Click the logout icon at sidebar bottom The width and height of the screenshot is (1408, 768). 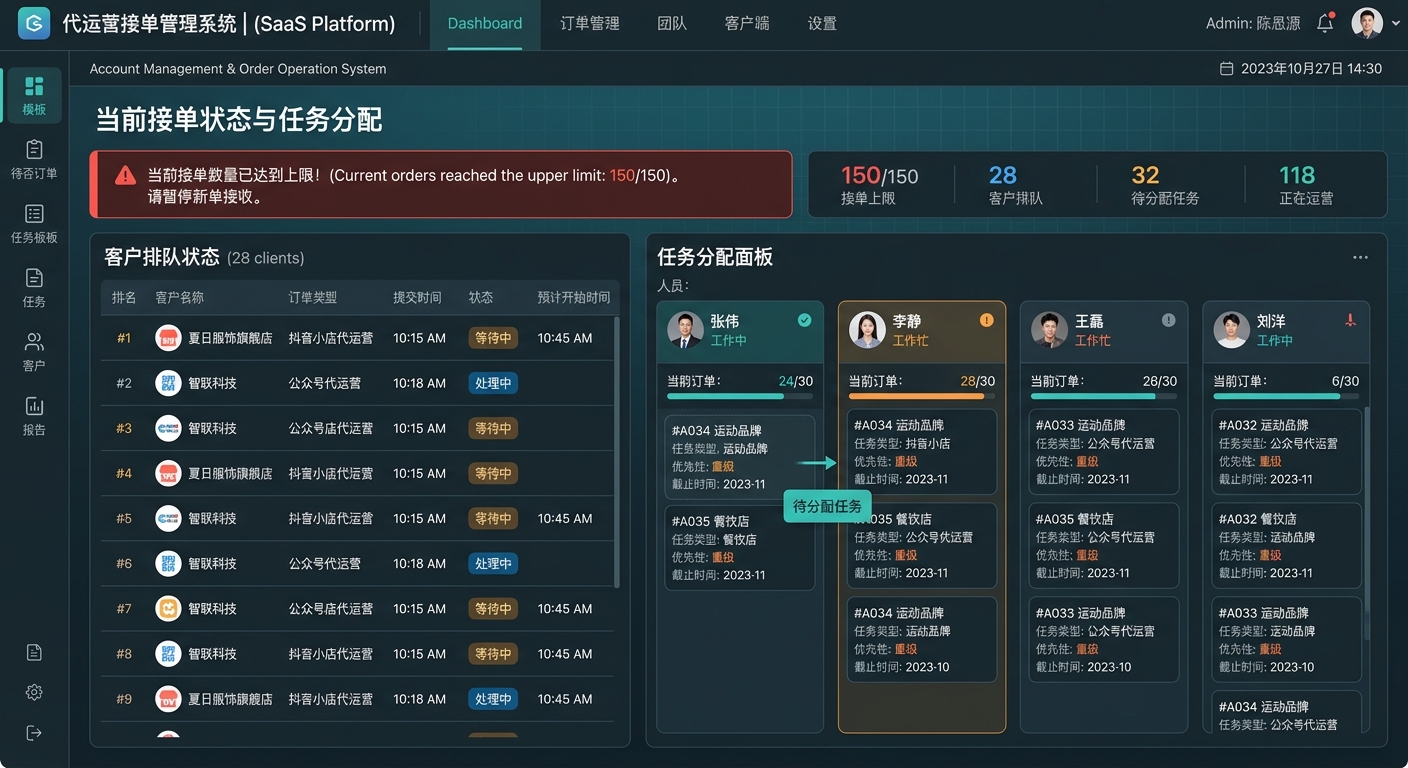[x=33, y=734]
